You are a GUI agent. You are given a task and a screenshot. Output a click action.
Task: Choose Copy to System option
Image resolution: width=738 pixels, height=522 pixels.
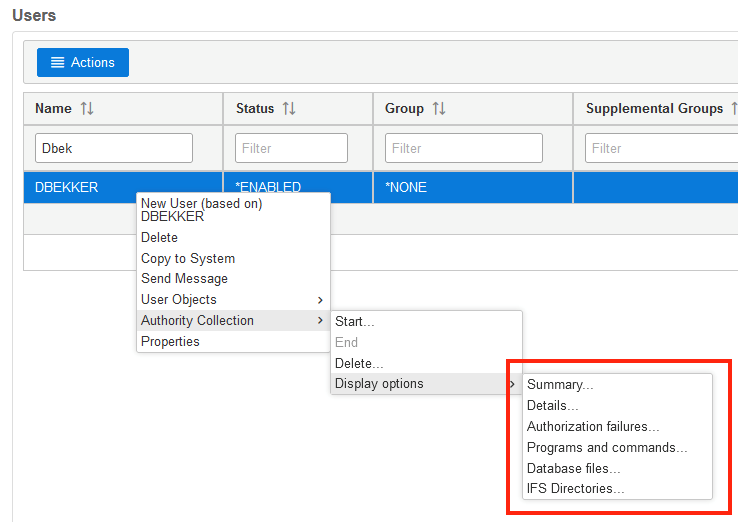(x=188, y=259)
